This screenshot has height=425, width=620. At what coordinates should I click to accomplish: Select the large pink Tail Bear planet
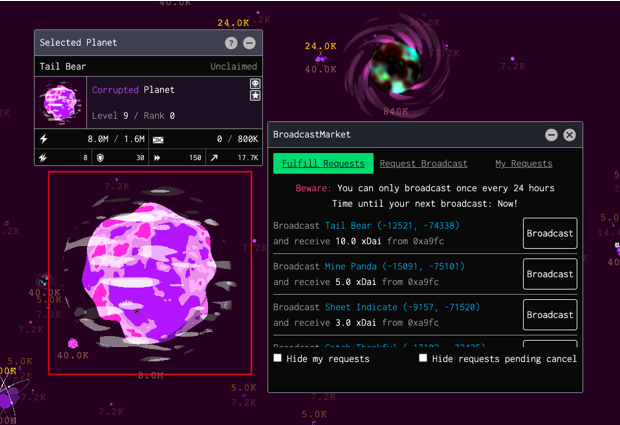150,273
